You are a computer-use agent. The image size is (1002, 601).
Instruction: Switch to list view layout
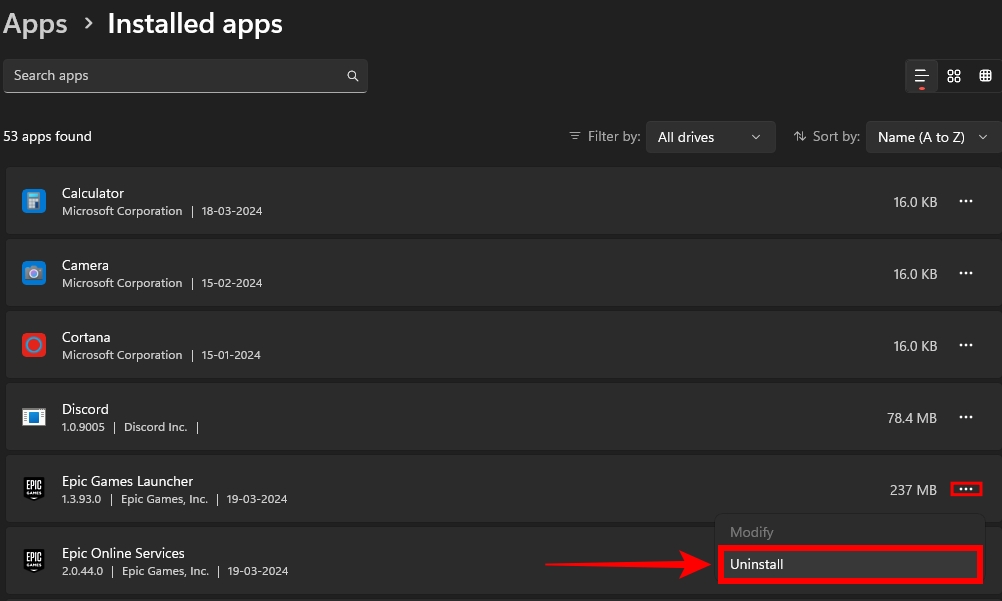[921, 76]
